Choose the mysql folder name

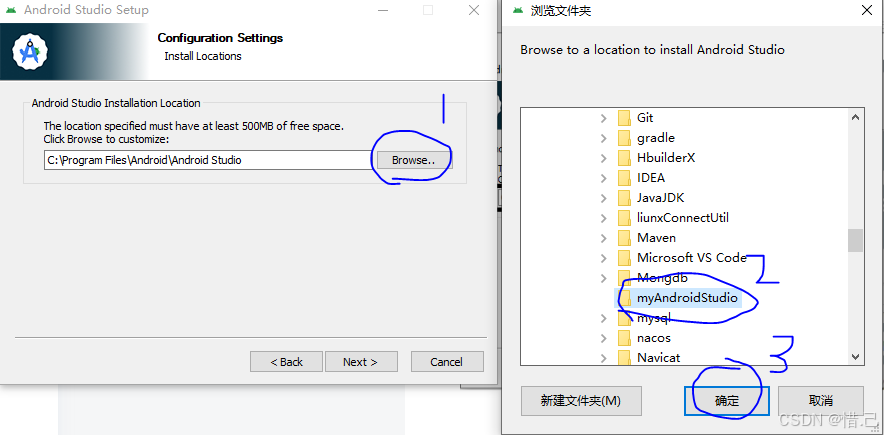coord(654,318)
